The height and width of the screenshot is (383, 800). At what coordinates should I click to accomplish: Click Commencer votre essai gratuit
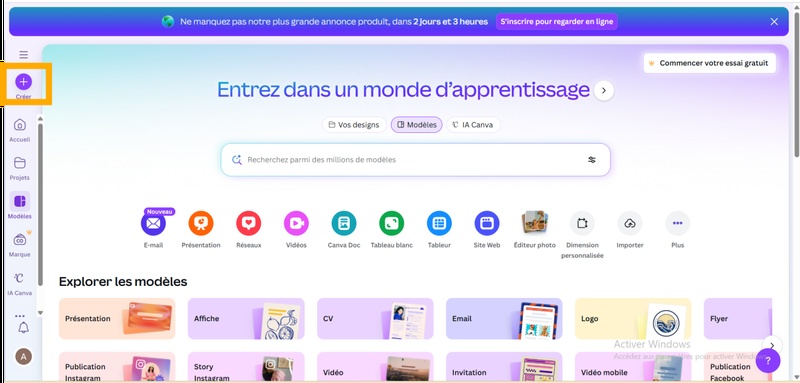pos(709,63)
